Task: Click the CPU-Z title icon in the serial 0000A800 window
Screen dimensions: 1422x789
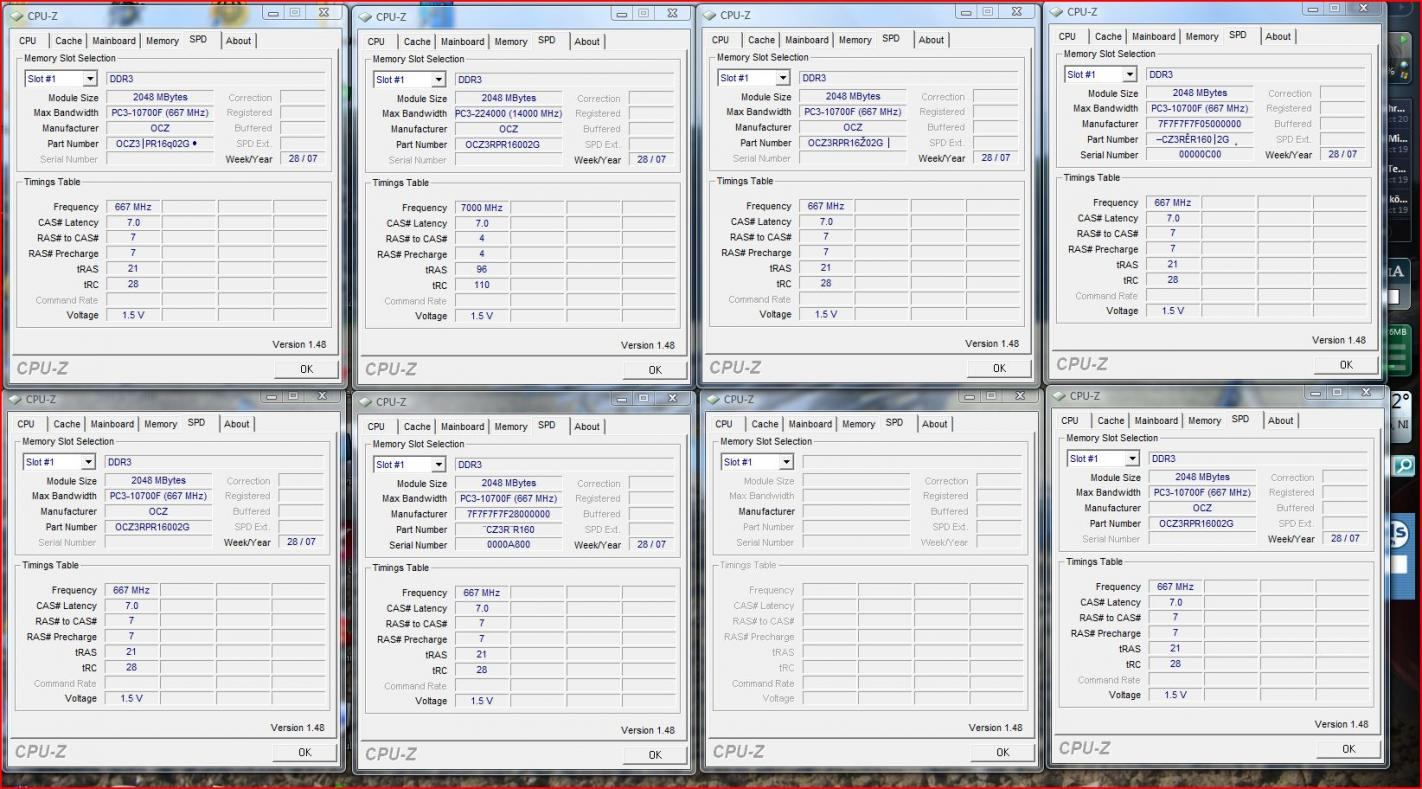Action: tap(365, 402)
